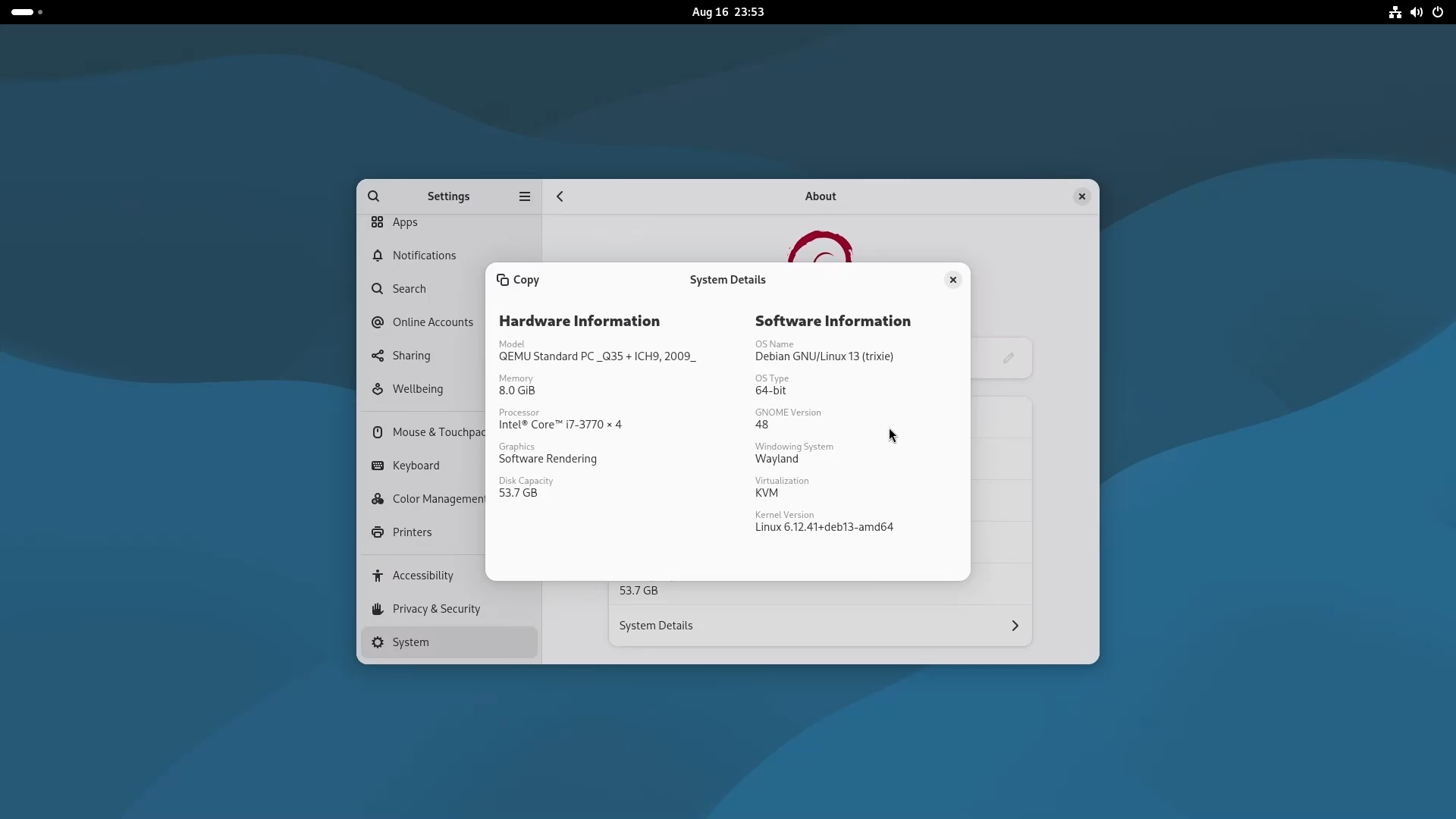Open the Wellbeing settings
This screenshot has height=819, width=1456.
[x=417, y=389]
